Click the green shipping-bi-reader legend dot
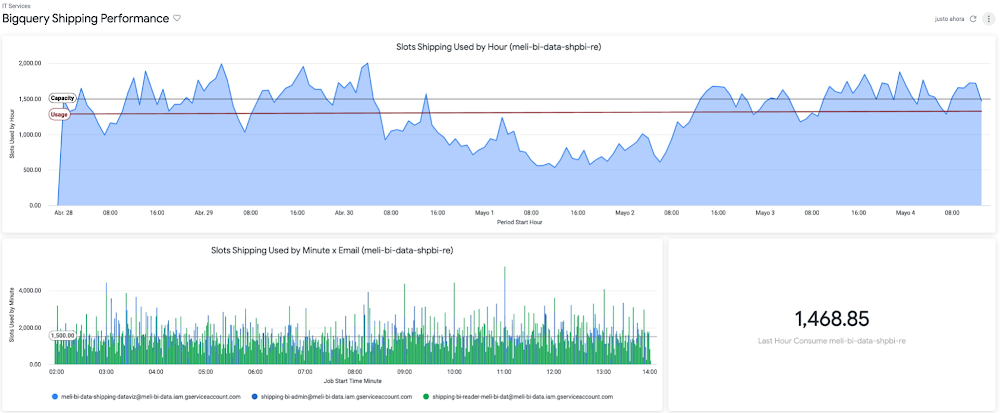1000x413 pixels. pyautogui.click(x=425, y=397)
